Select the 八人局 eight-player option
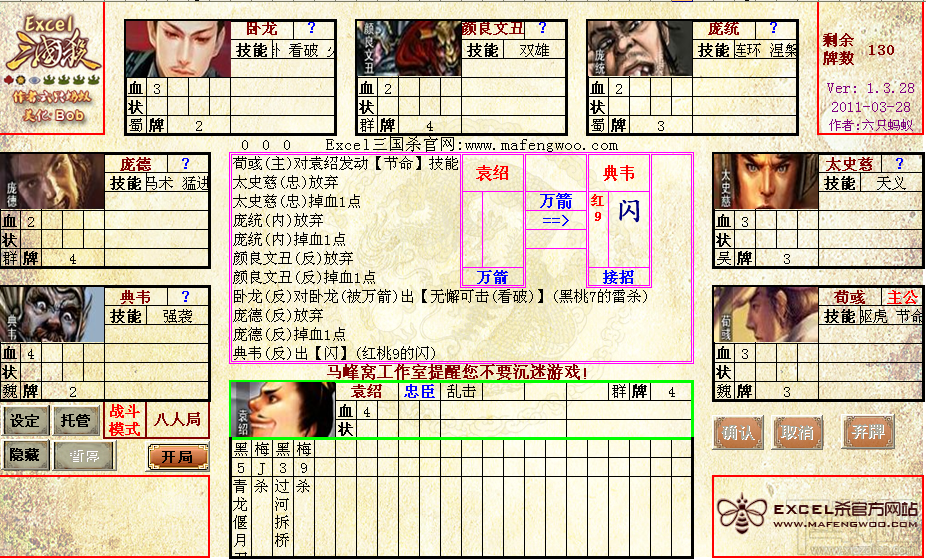The height and width of the screenshot is (560, 926). (177, 420)
